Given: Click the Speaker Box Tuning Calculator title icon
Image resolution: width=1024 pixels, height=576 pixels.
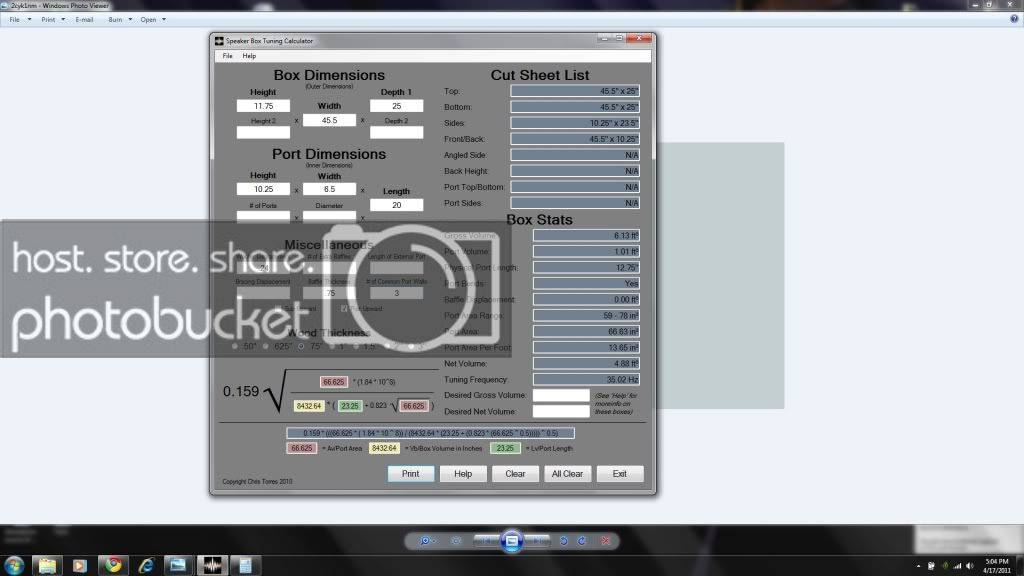Looking at the screenshot, I should click(x=219, y=40).
